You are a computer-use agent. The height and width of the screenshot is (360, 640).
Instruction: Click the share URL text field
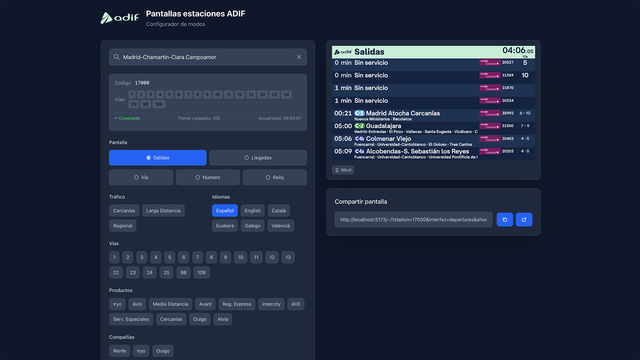(x=413, y=220)
